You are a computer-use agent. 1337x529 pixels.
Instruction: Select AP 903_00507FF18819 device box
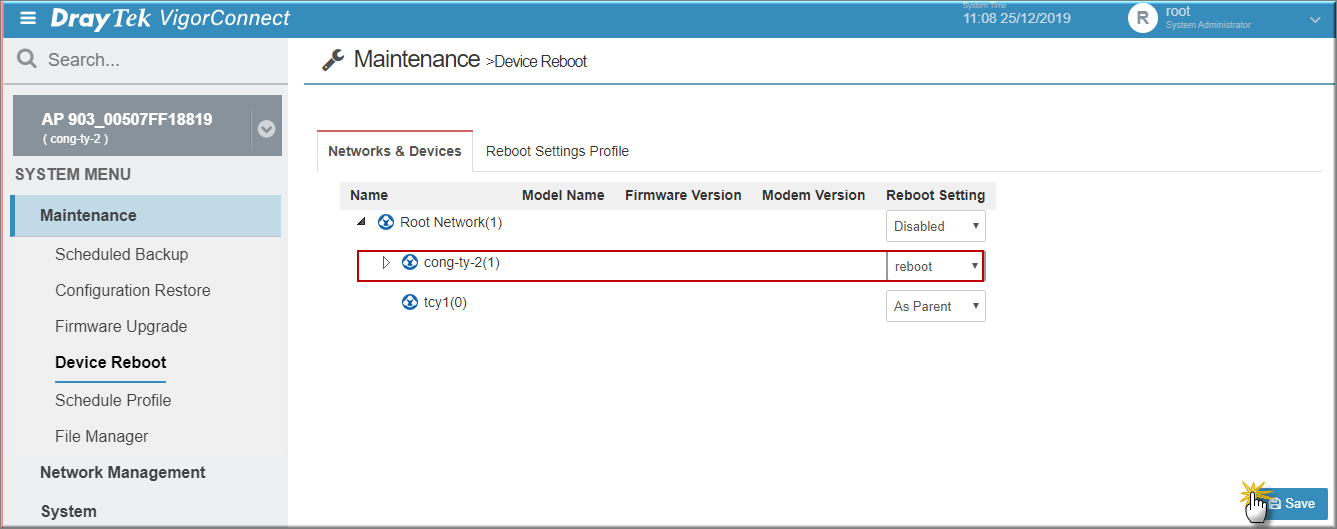tap(147, 125)
